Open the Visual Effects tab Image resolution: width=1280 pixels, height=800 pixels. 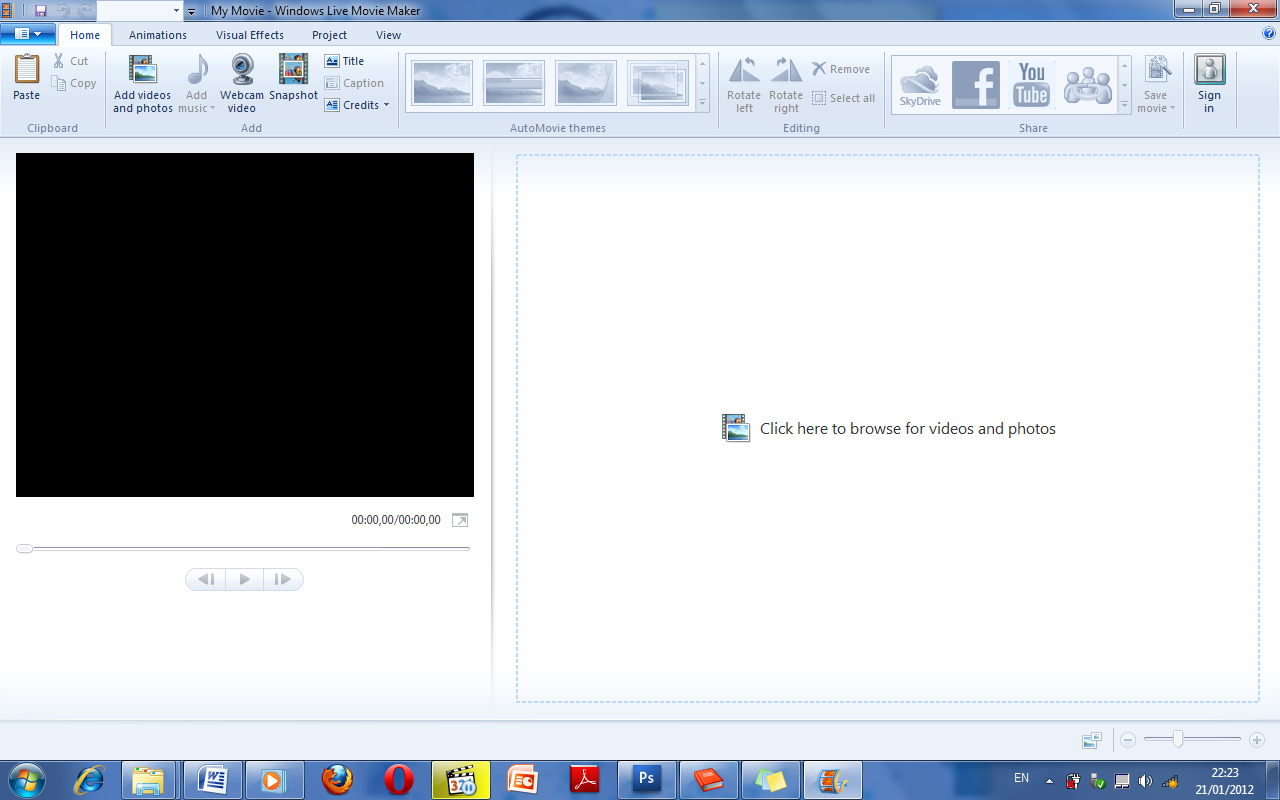click(x=250, y=35)
